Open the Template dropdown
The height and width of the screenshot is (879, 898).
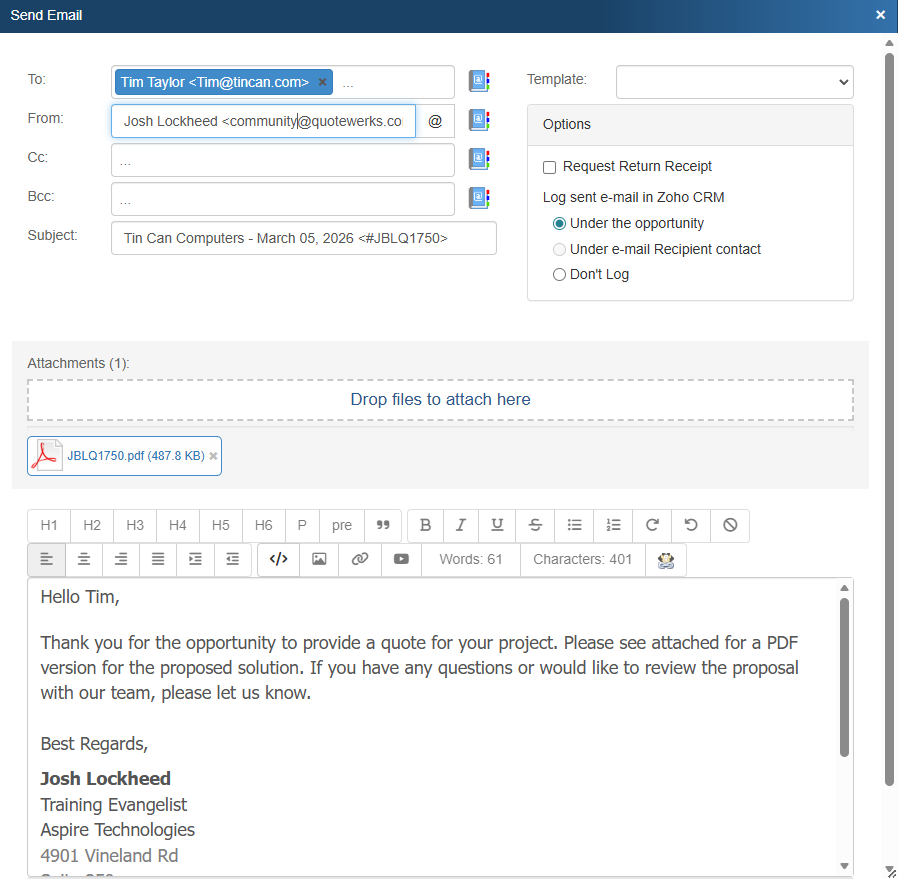(734, 82)
